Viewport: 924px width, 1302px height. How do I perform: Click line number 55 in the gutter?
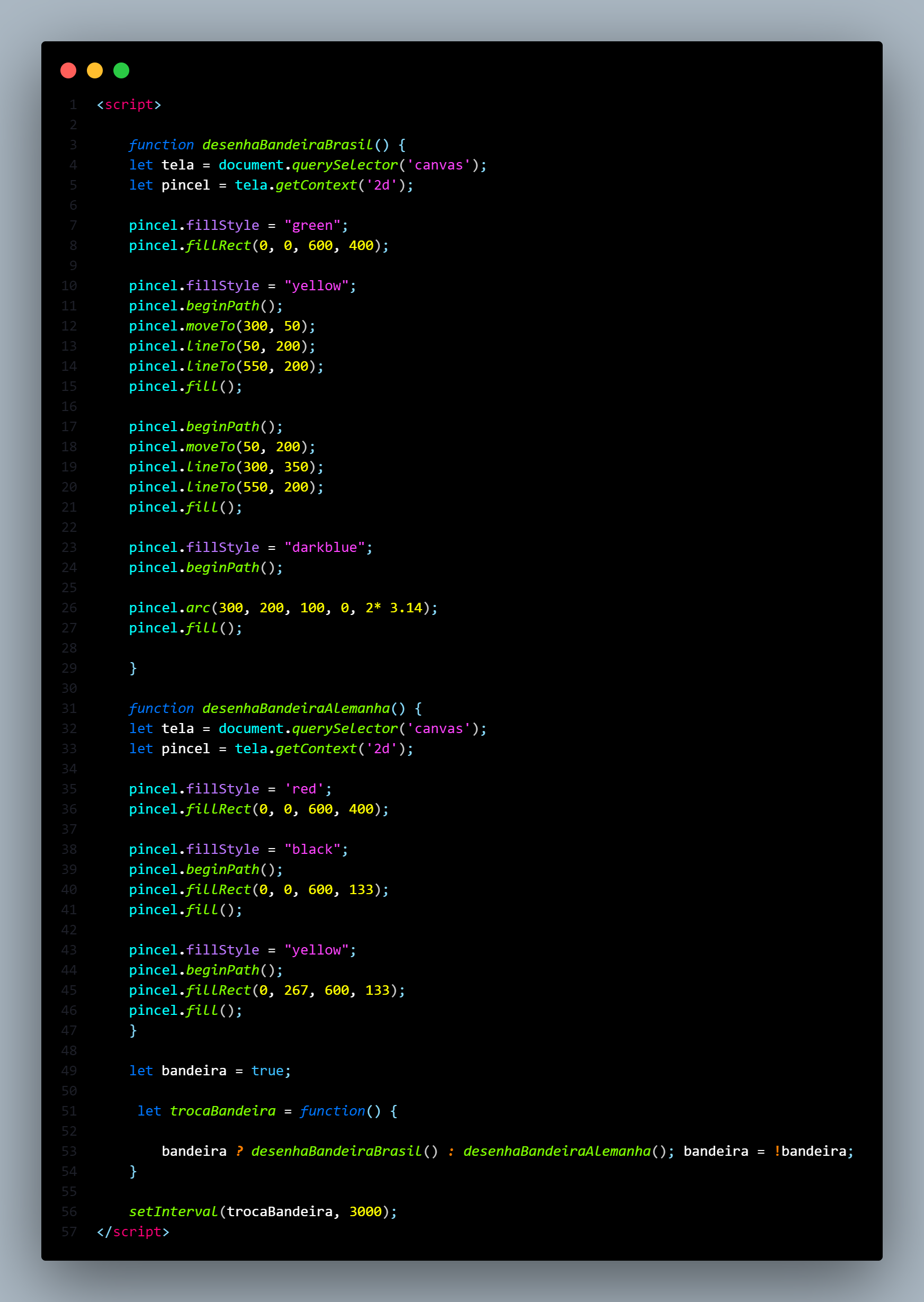click(x=69, y=1192)
